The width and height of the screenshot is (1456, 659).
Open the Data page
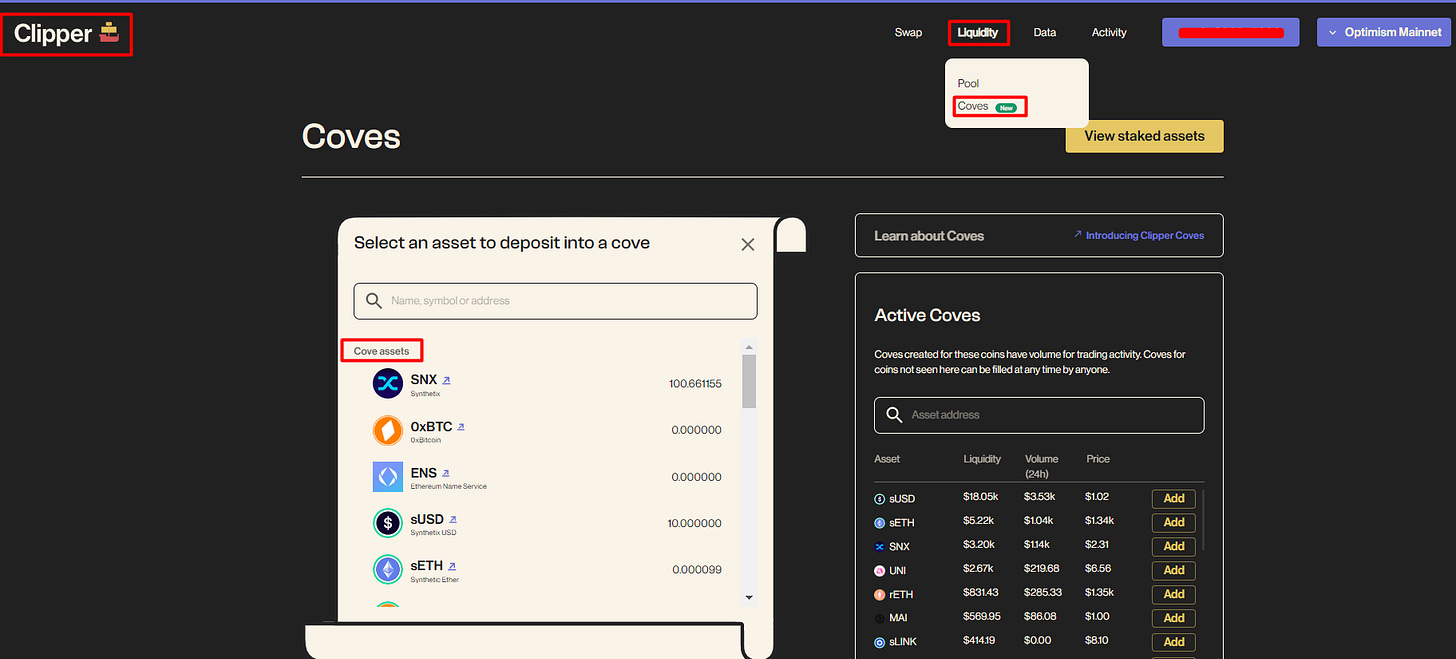(x=1045, y=33)
